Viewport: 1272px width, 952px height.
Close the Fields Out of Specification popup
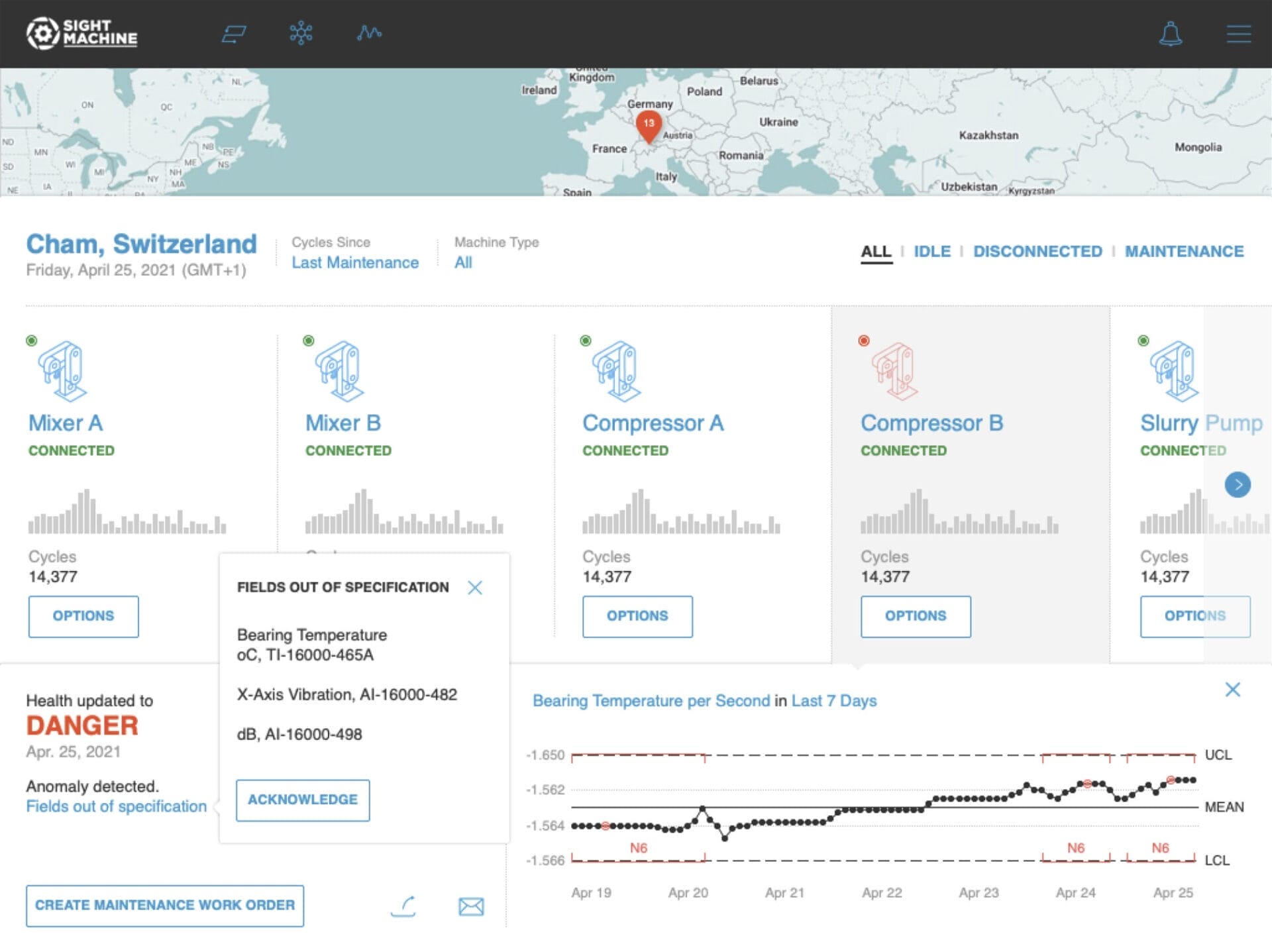[474, 588]
